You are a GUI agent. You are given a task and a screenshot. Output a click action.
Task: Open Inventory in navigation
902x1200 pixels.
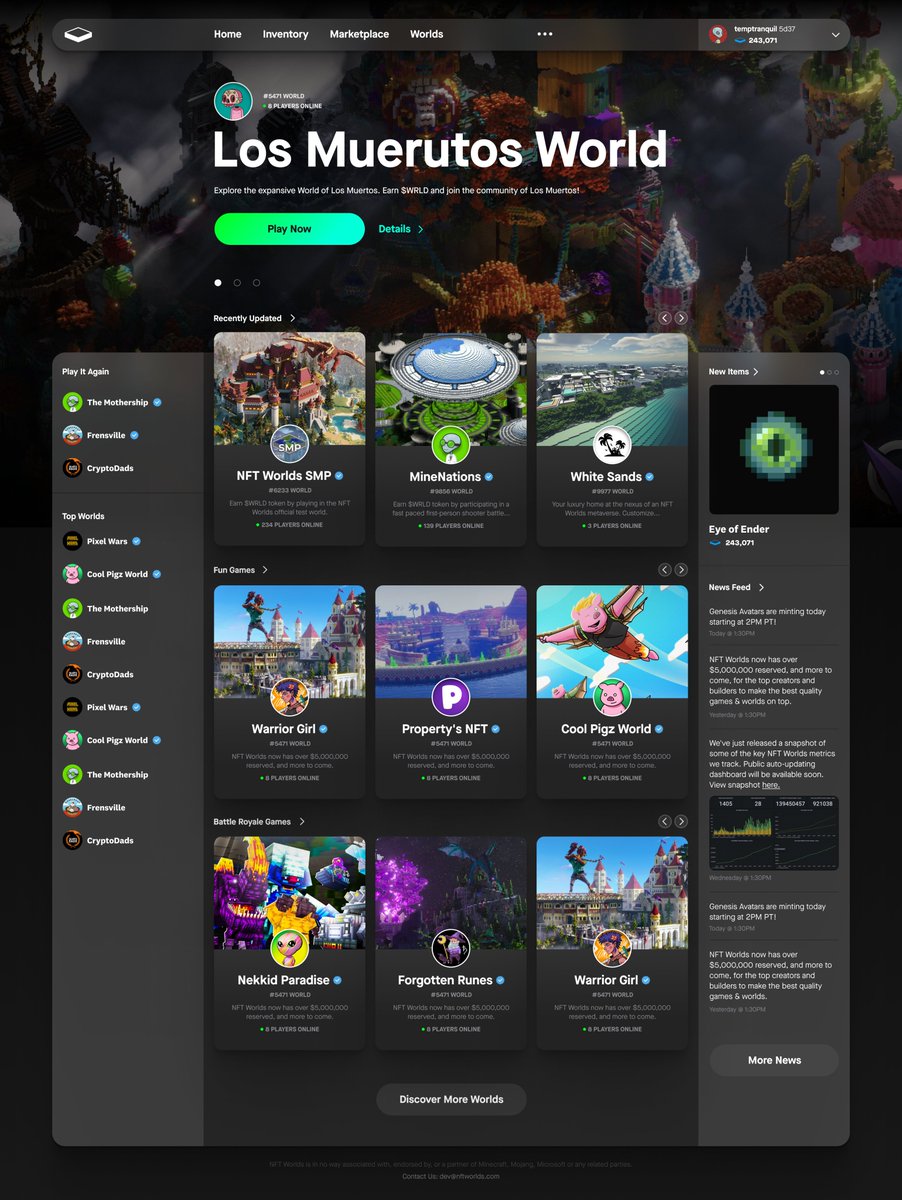(x=285, y=34)
